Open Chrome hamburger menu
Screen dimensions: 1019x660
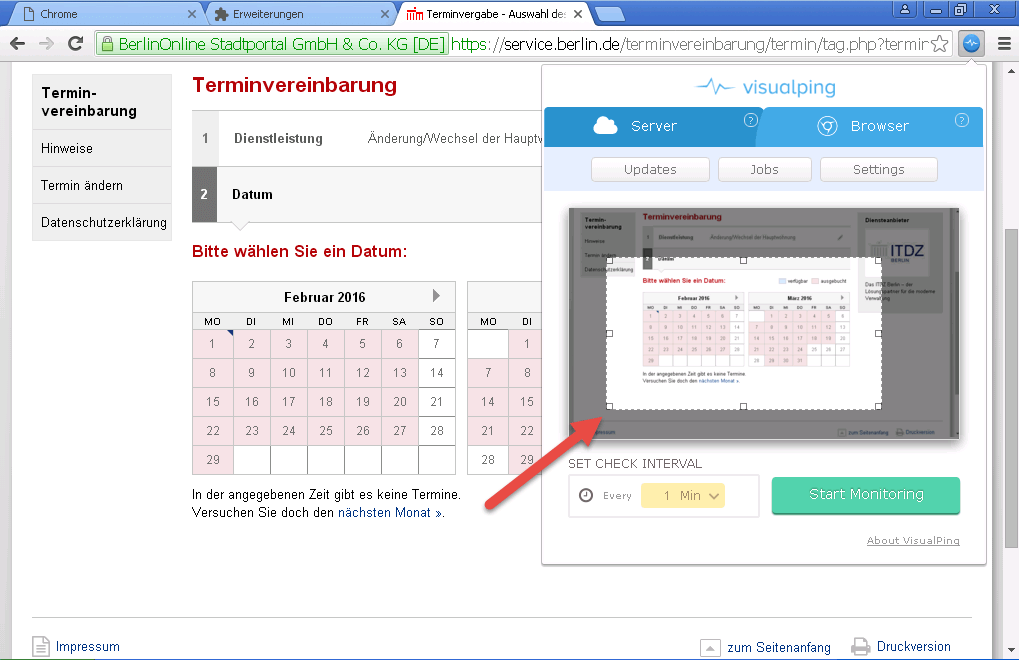click(x=1004, y=44)
